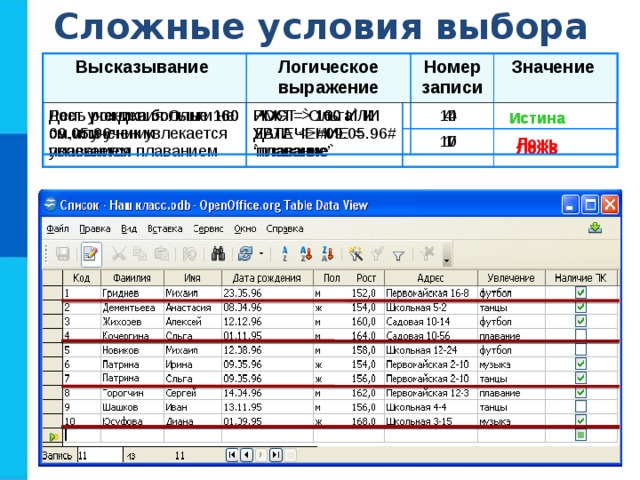Click the Наличие ПК column header
The width and height of the screenshot is (640, 480).
pyautogui.click(x=580, y=278)
